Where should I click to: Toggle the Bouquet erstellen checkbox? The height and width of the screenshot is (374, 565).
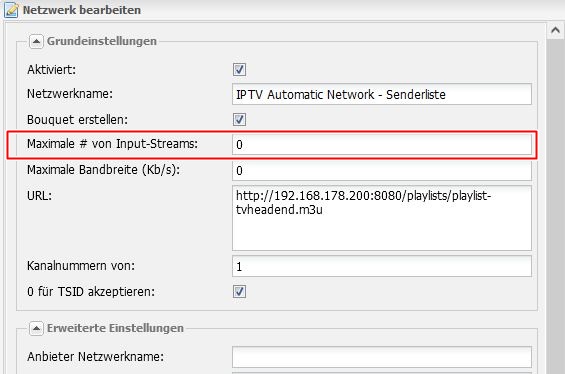click(239, 119)
